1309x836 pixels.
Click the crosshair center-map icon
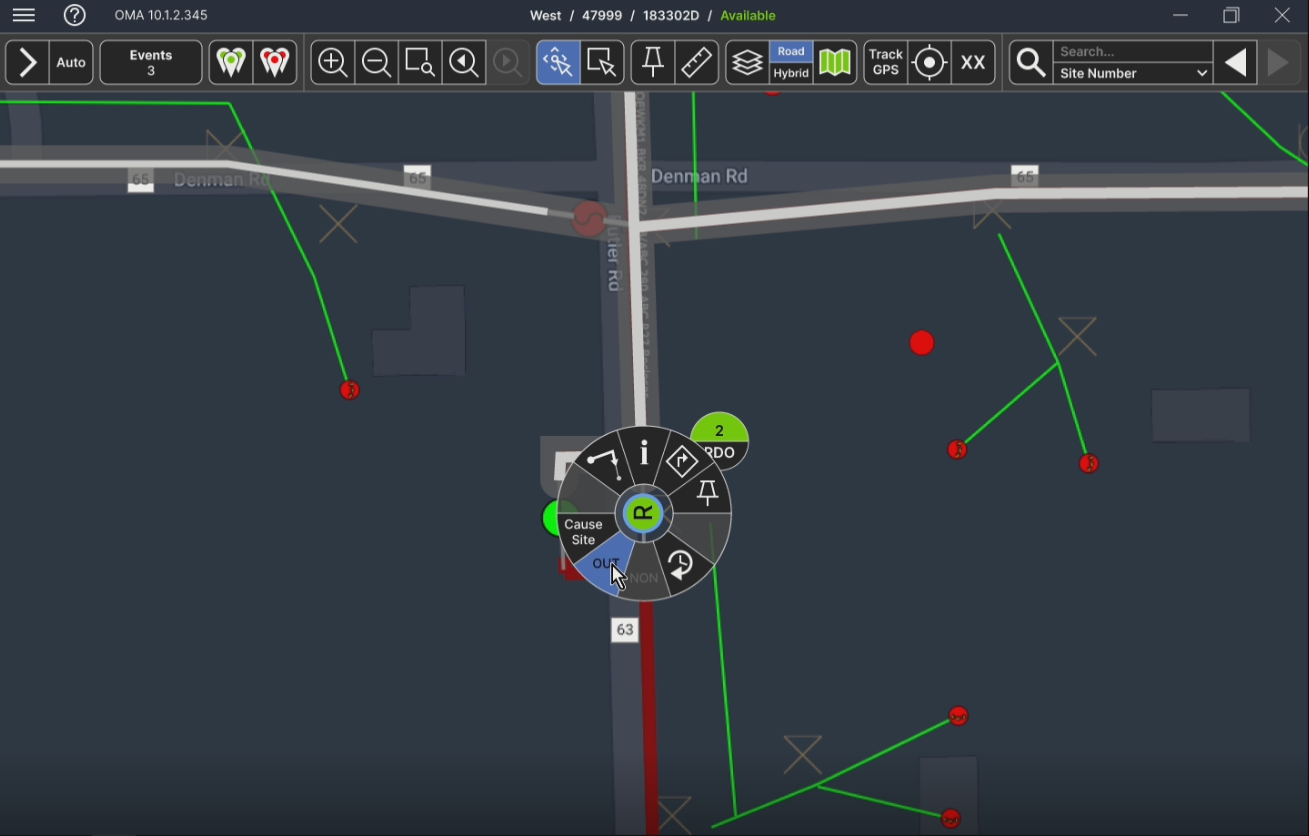click(929, 61)
